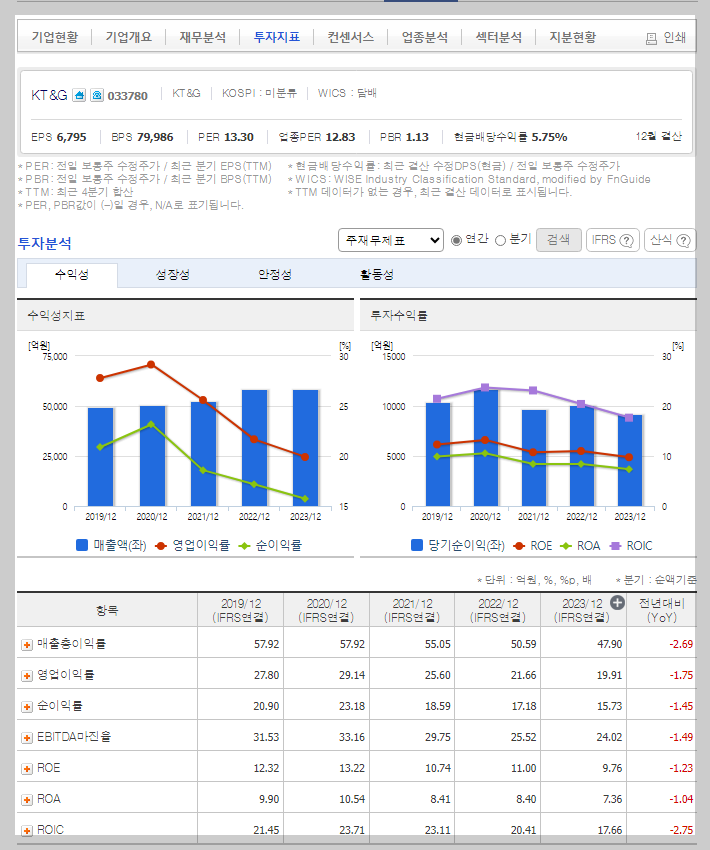Switch to the 안정성 tab
The width and height of the screenshot is (710, 850).
click(x=275, y=275)
